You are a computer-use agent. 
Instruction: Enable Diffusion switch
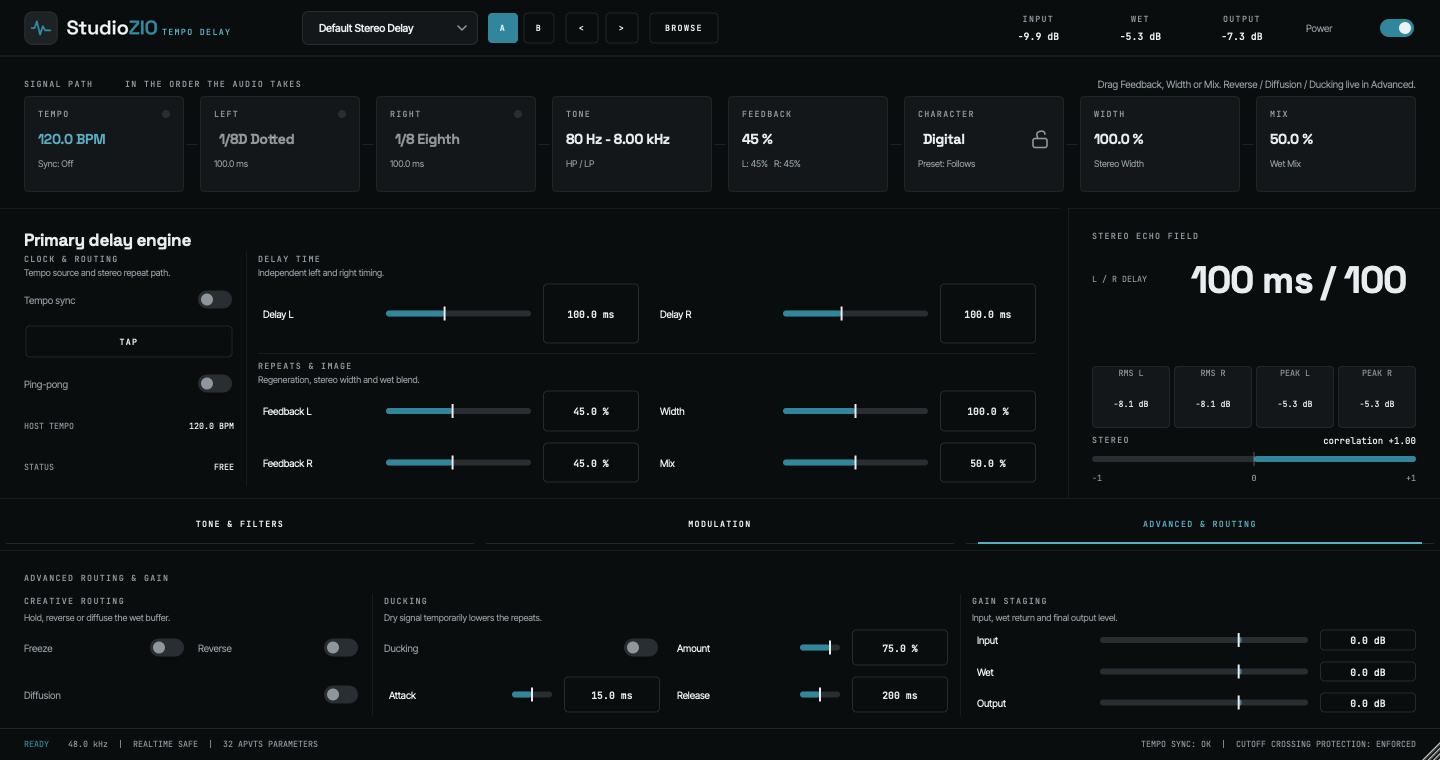click(x=341, y=695)
